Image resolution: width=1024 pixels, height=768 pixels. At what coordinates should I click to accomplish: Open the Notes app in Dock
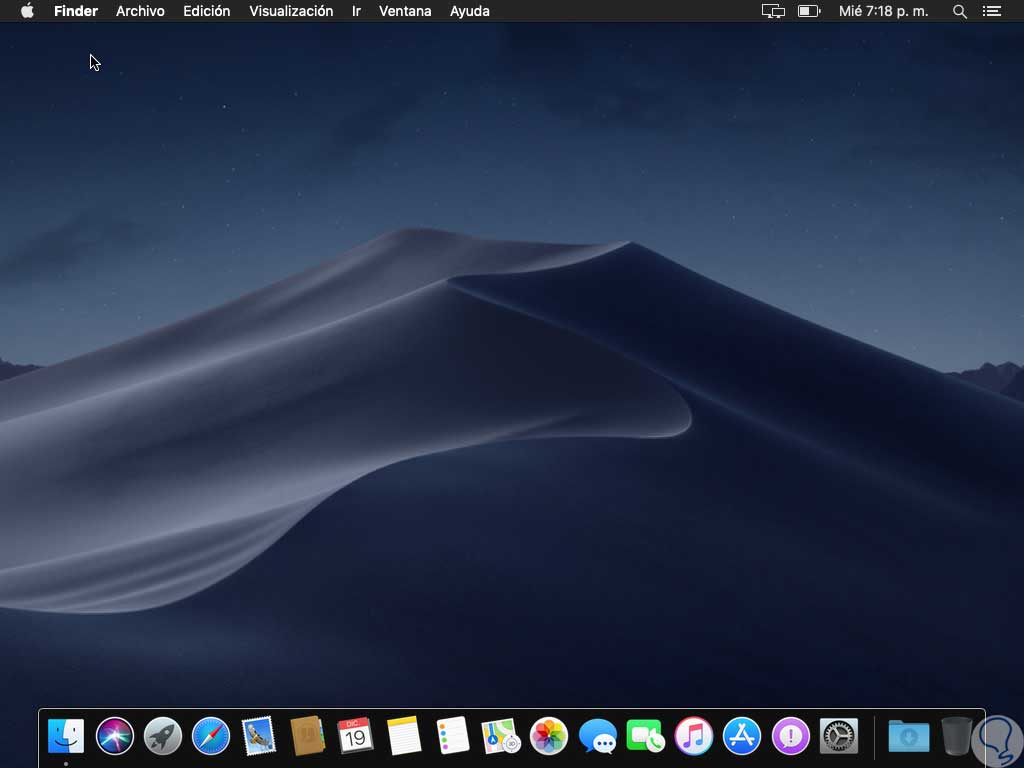[404, 737]
